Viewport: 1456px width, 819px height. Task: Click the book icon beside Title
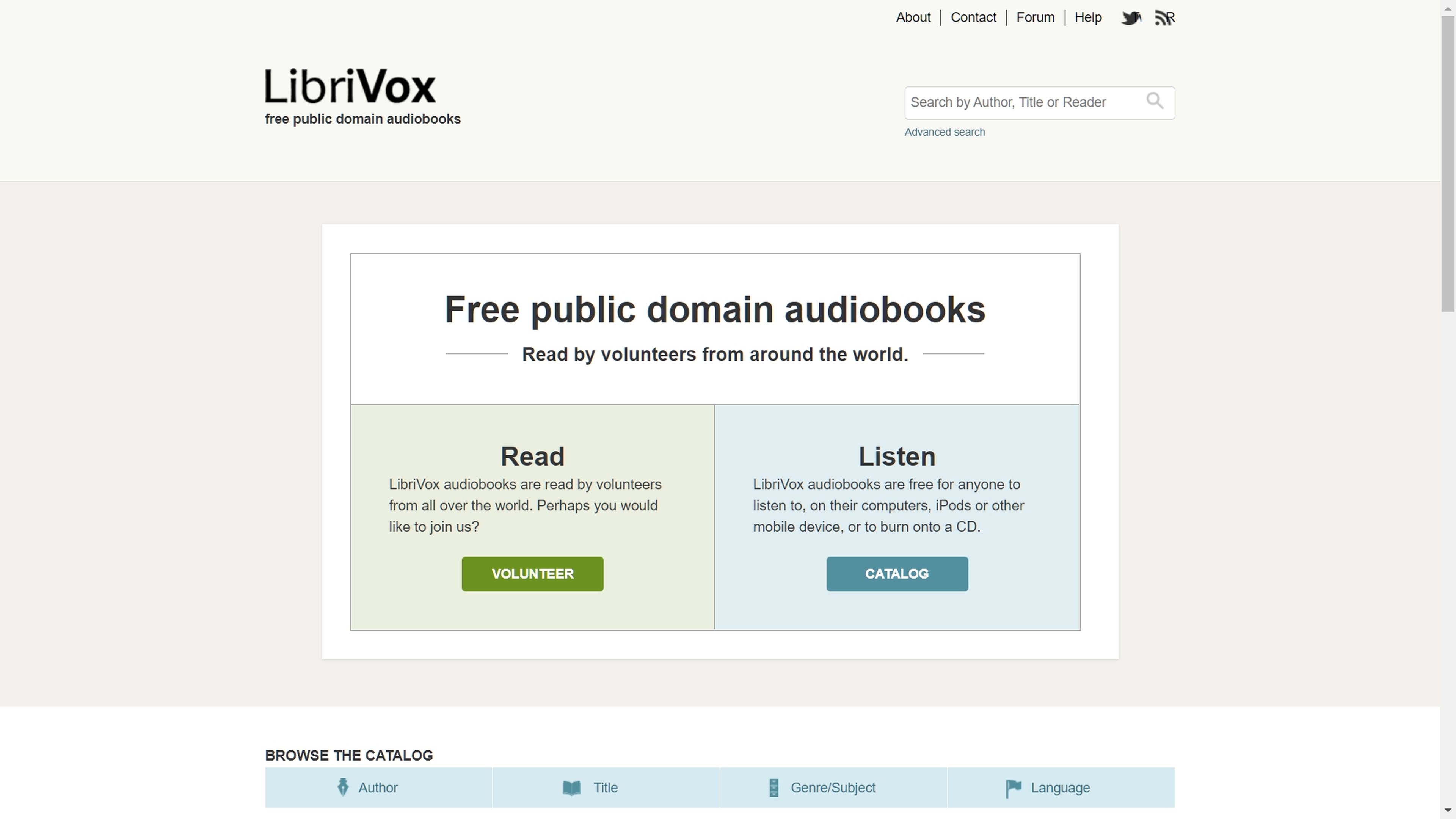click(571, 788)
